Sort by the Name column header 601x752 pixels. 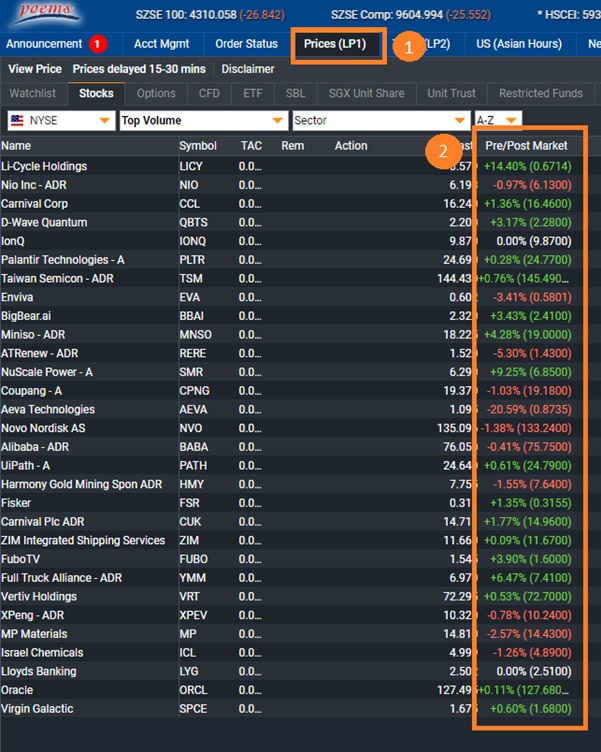coord(16,146)
